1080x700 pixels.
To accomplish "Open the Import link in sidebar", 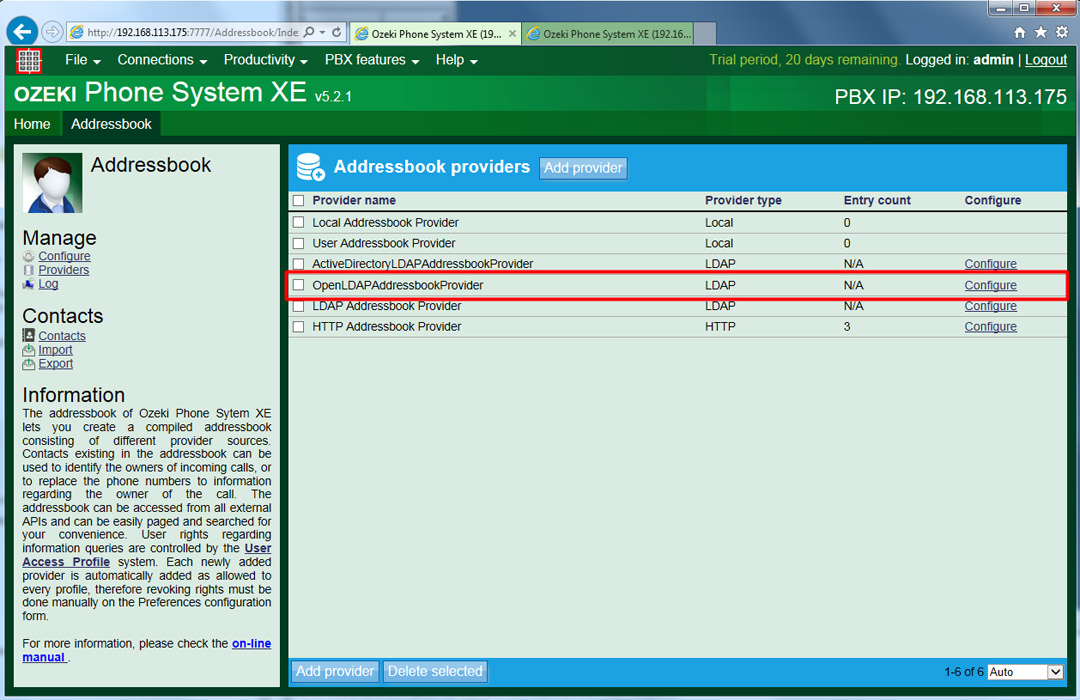I will pos(55,350).
